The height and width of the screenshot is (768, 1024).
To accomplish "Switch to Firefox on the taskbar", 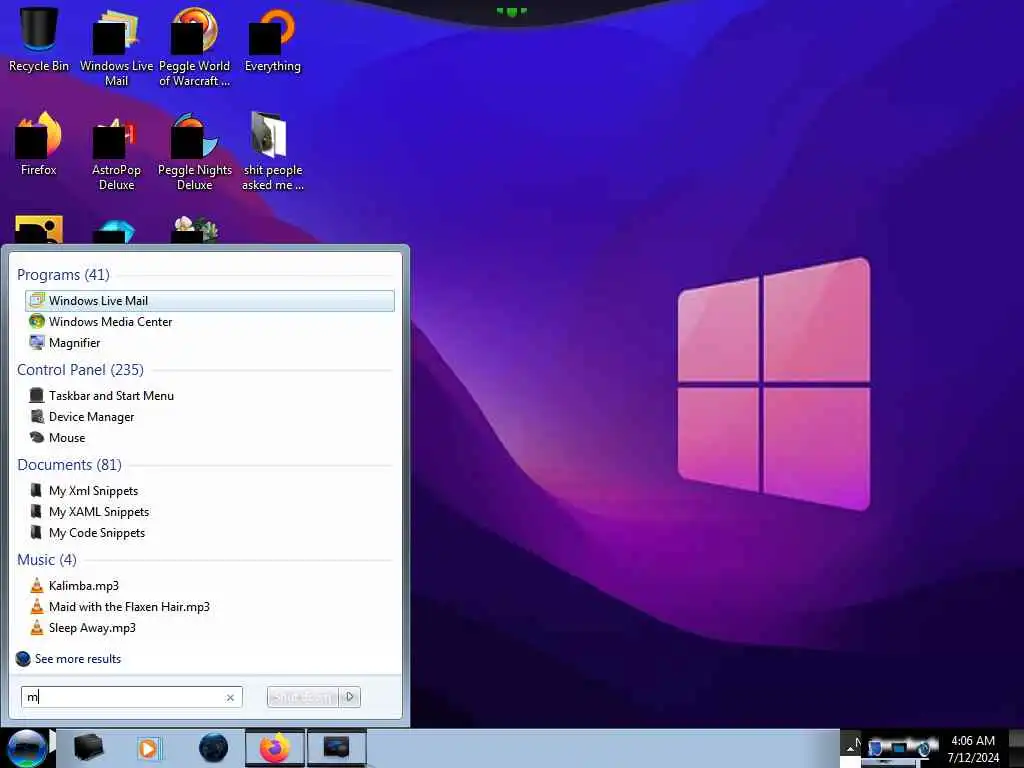I will [275, 748].
